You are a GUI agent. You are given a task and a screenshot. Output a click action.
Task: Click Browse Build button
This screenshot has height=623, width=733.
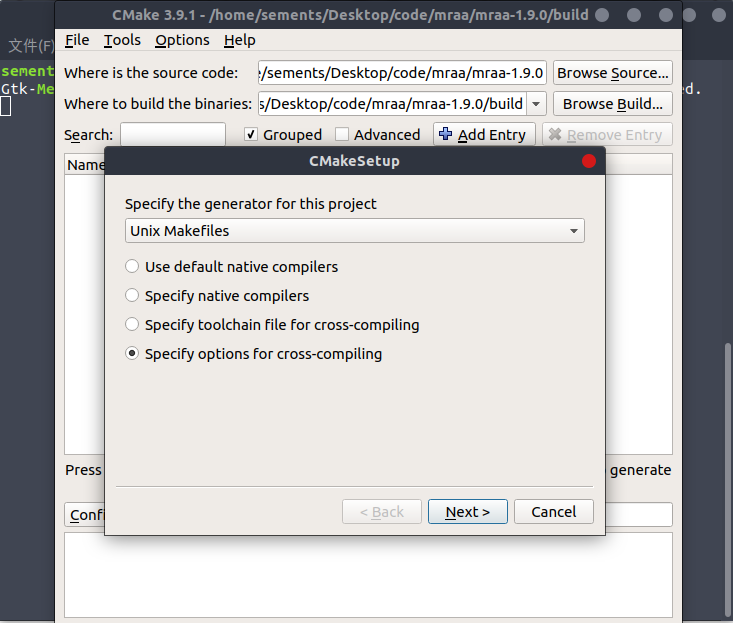pyautogui.click(x=612, y=104)
